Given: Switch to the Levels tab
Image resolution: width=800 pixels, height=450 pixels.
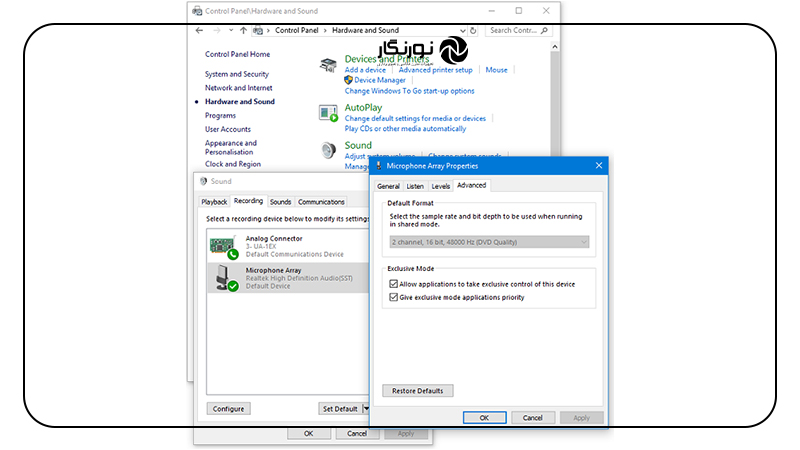Looking at the screenshot, I should coord(440,186).
